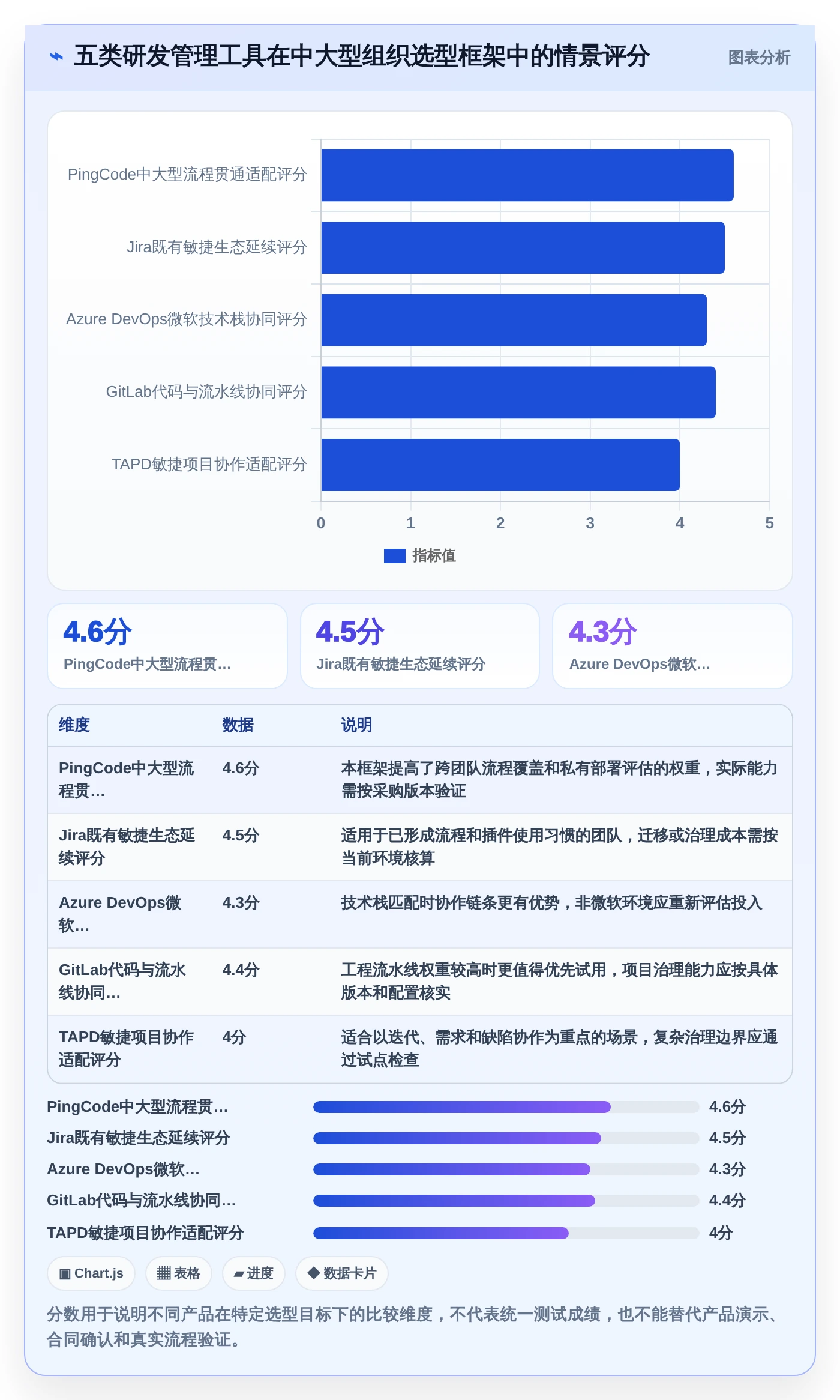Click the blue lightning icon beside the title

56,57
